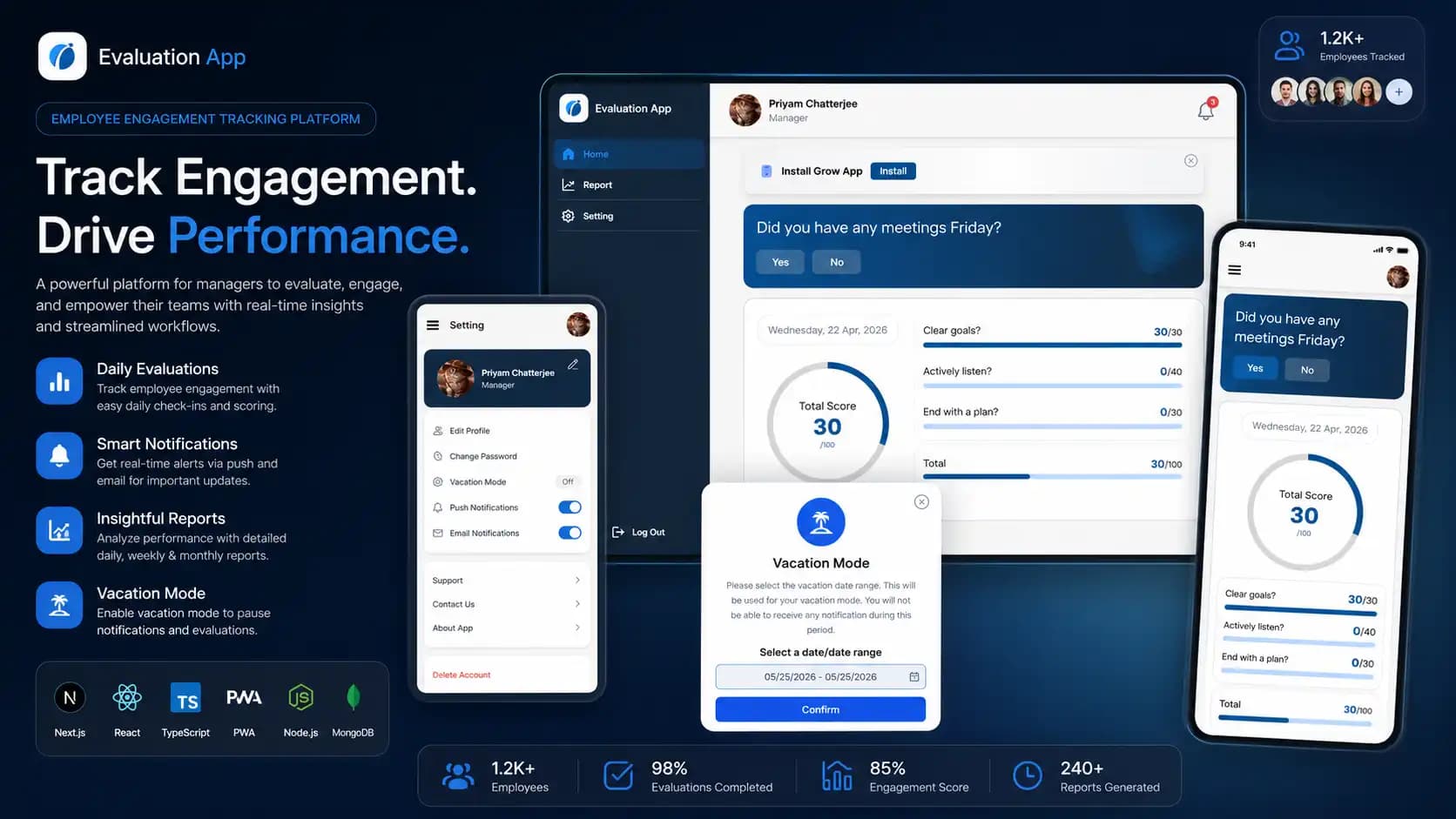The width and height of the screenshot is (1456, 819).
Task: Click the Evaluation App logo in the dashboard sidebar
Action: (573, 108)
